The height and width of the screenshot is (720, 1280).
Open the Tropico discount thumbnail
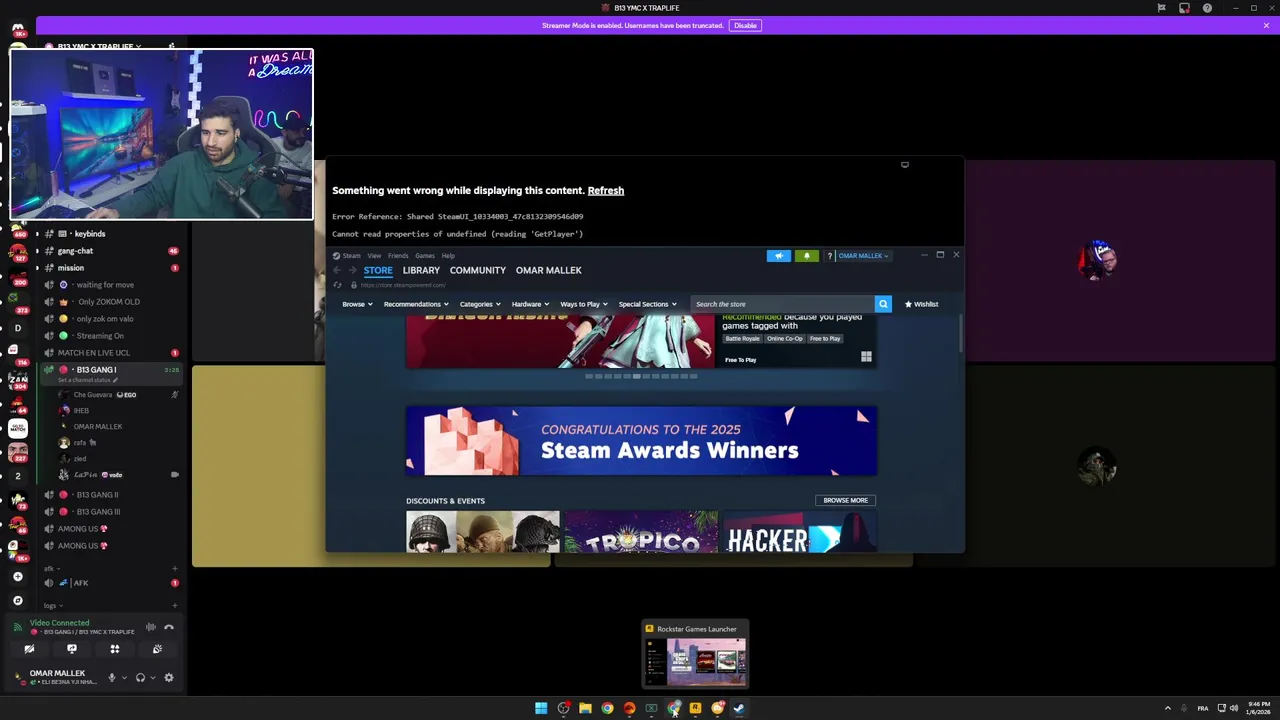click(x=641, y=531)
